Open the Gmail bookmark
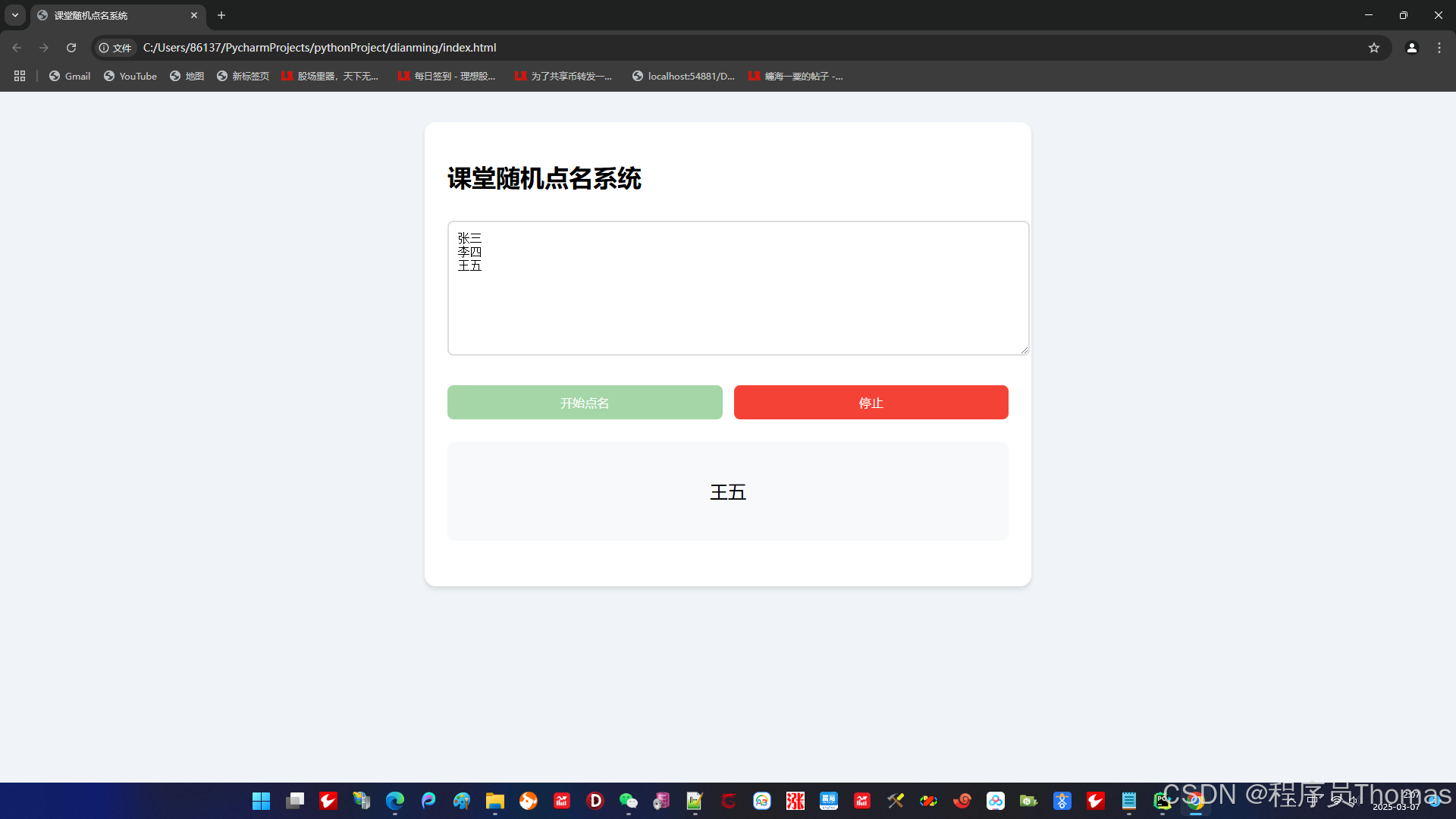The width and height of the screenshot is (1456, 819). (x=70, y=76)
